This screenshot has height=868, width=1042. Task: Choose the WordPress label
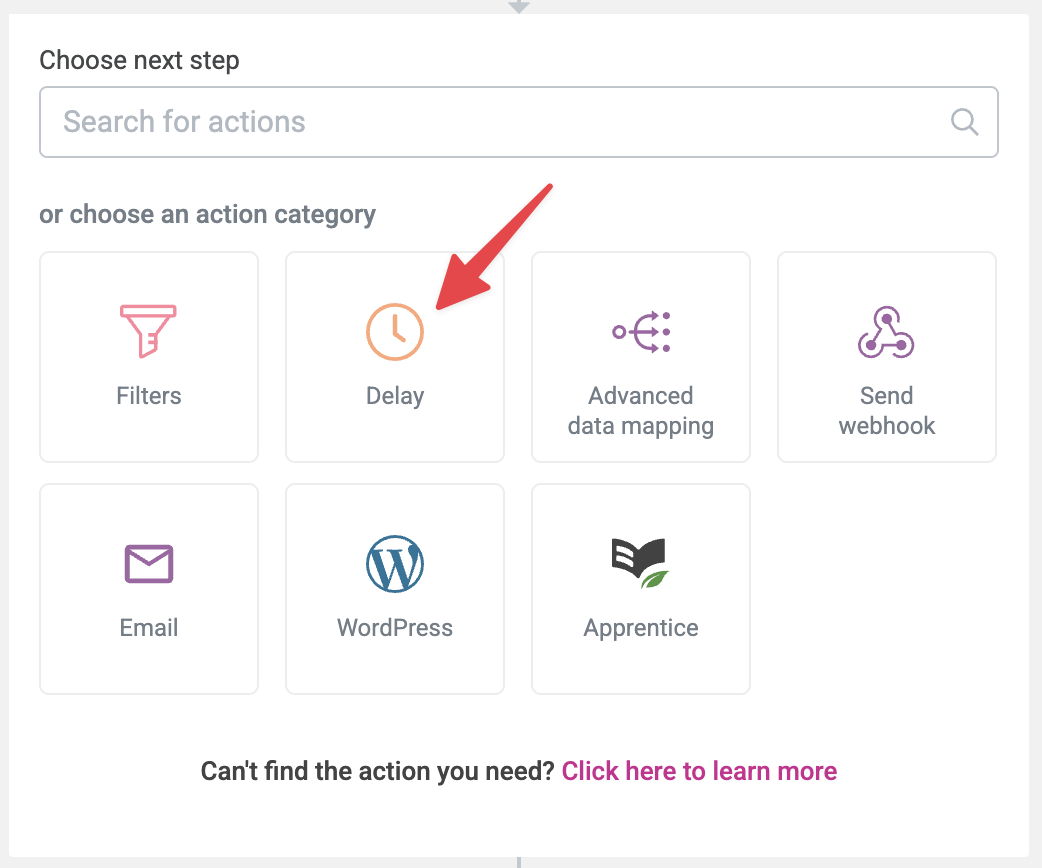[x=395, y=628]
